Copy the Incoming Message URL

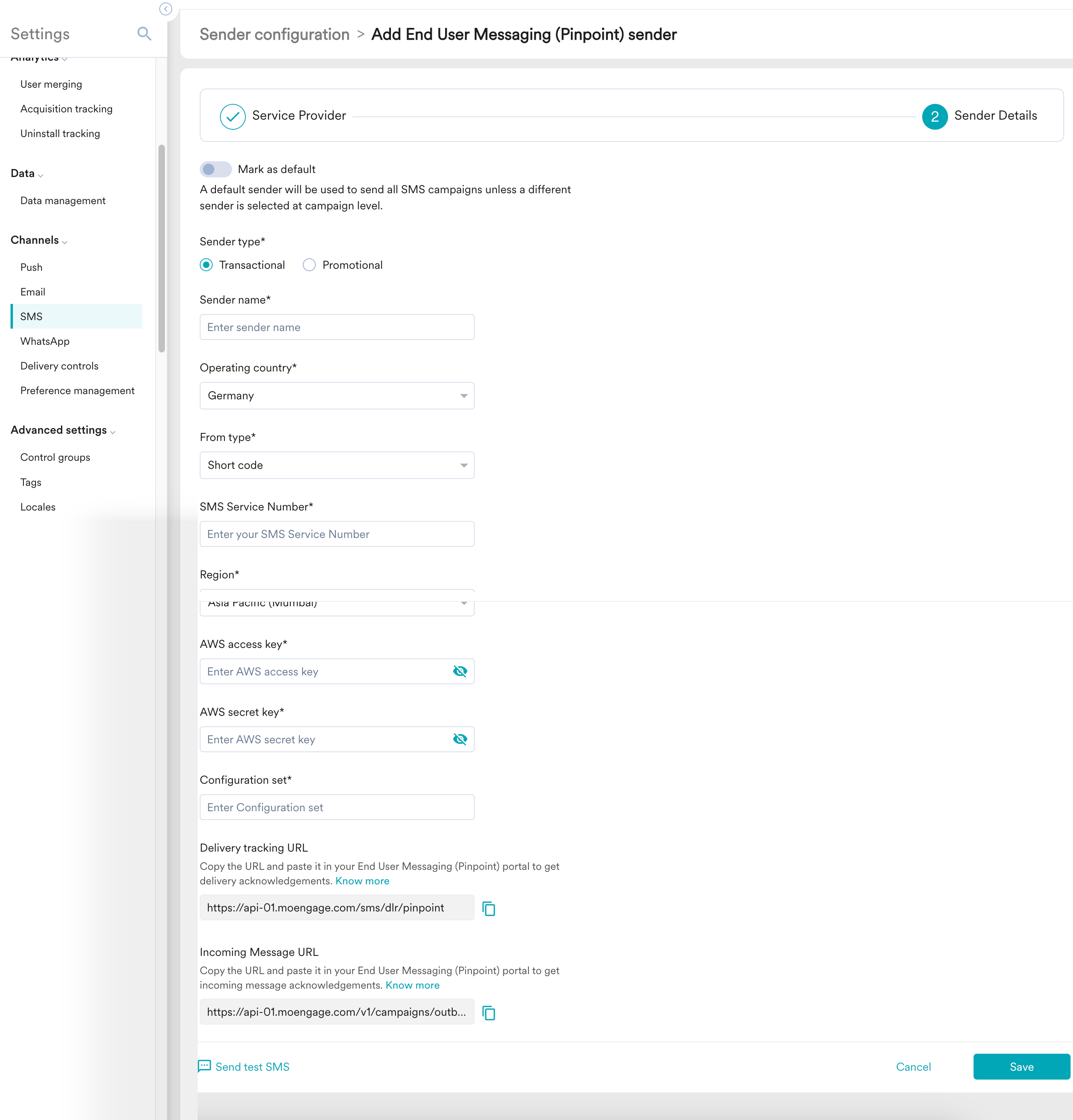point(489,1012)
